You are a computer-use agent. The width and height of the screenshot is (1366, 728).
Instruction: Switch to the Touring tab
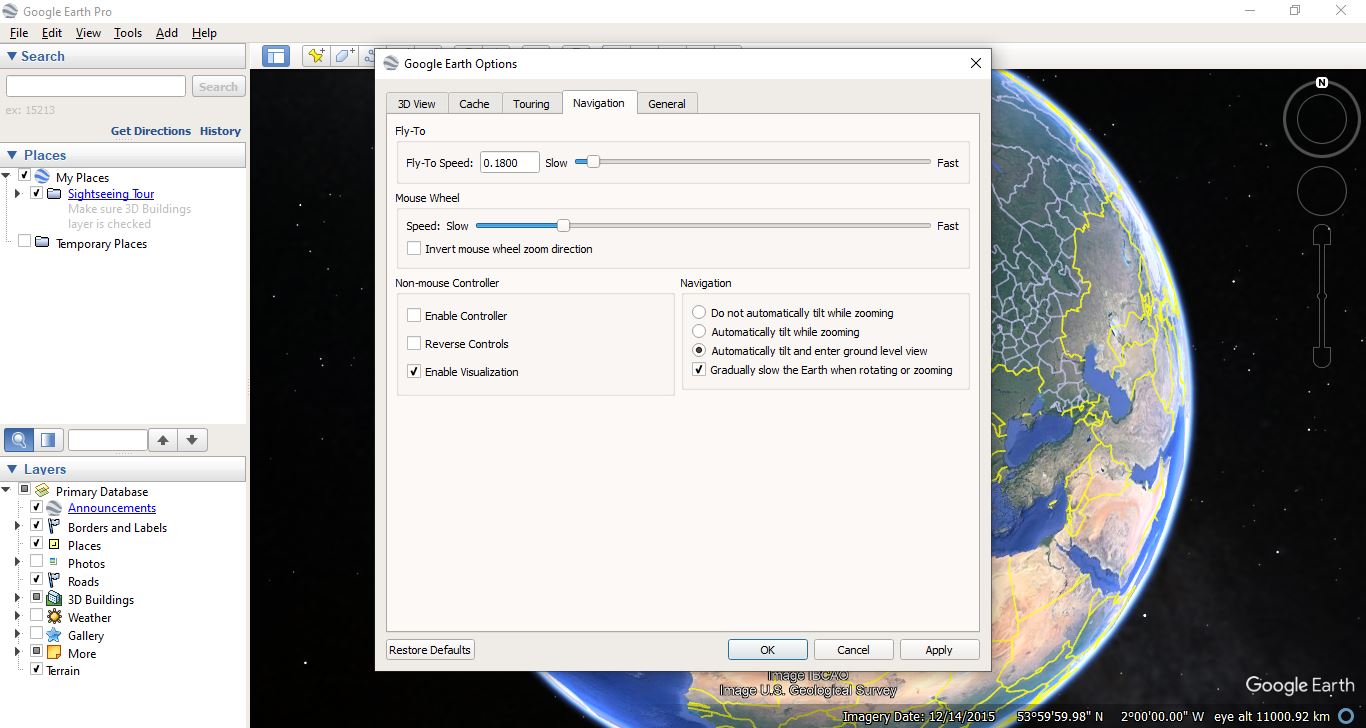531,103
